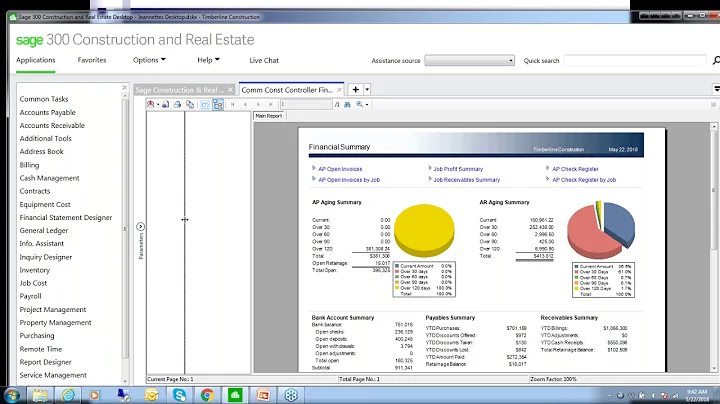The width and height of the screenshot is (720, 404).
Task: Open PowerPoint from the taskbar
Action: (x=263, y=395)
